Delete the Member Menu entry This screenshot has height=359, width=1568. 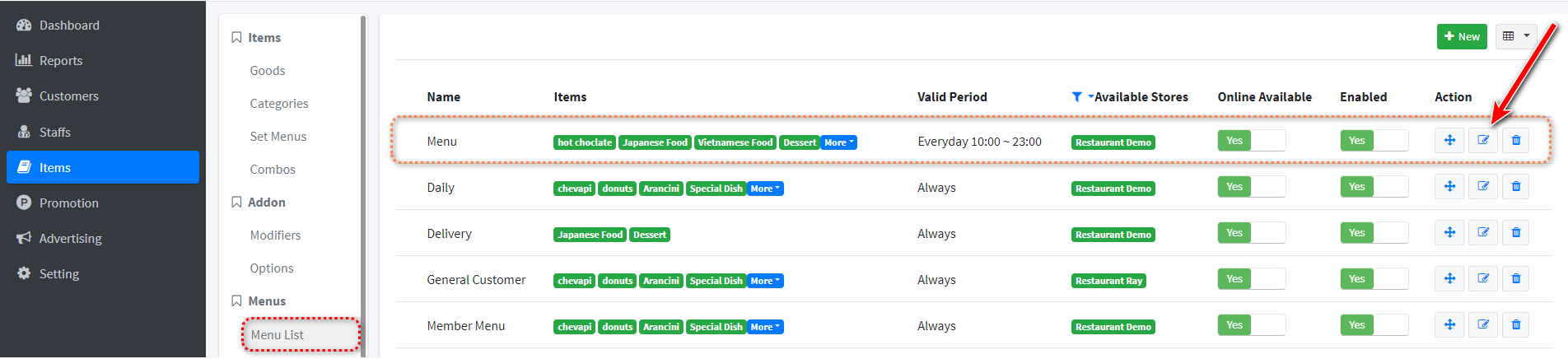point(1515,325)
